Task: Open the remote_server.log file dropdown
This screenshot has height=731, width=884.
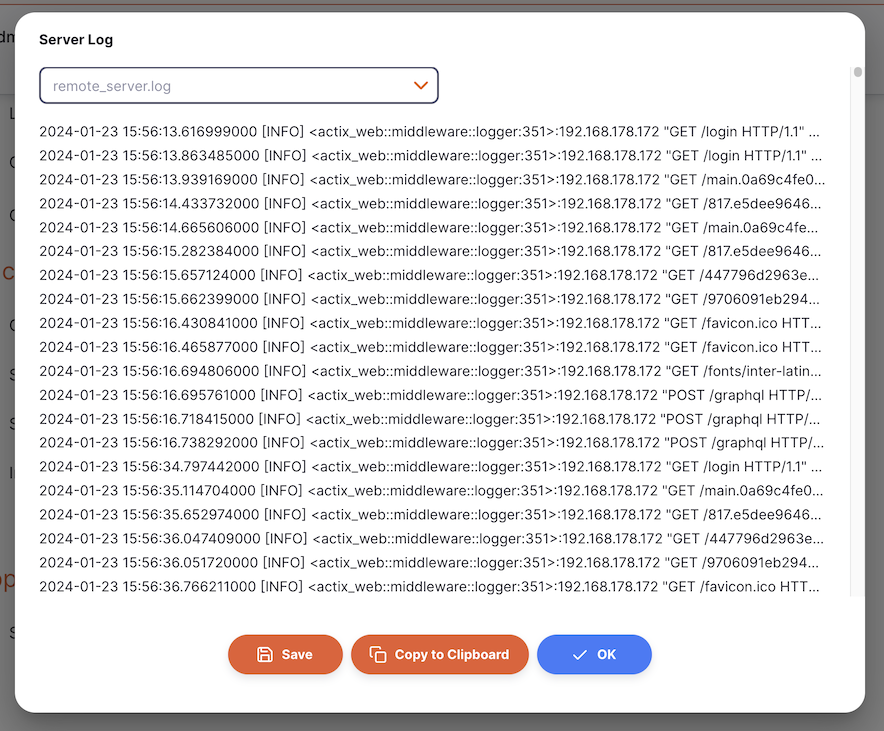Action: (238, 86)
